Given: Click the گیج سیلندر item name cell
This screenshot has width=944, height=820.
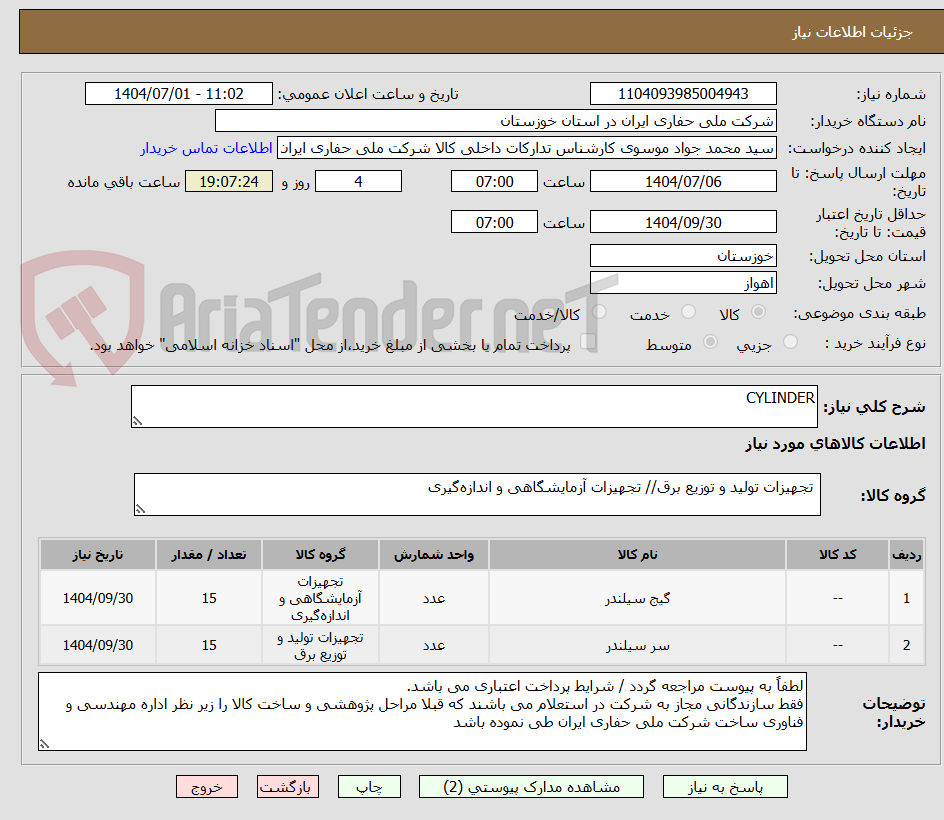Looking at the screenshot, I should click(638, 598).
